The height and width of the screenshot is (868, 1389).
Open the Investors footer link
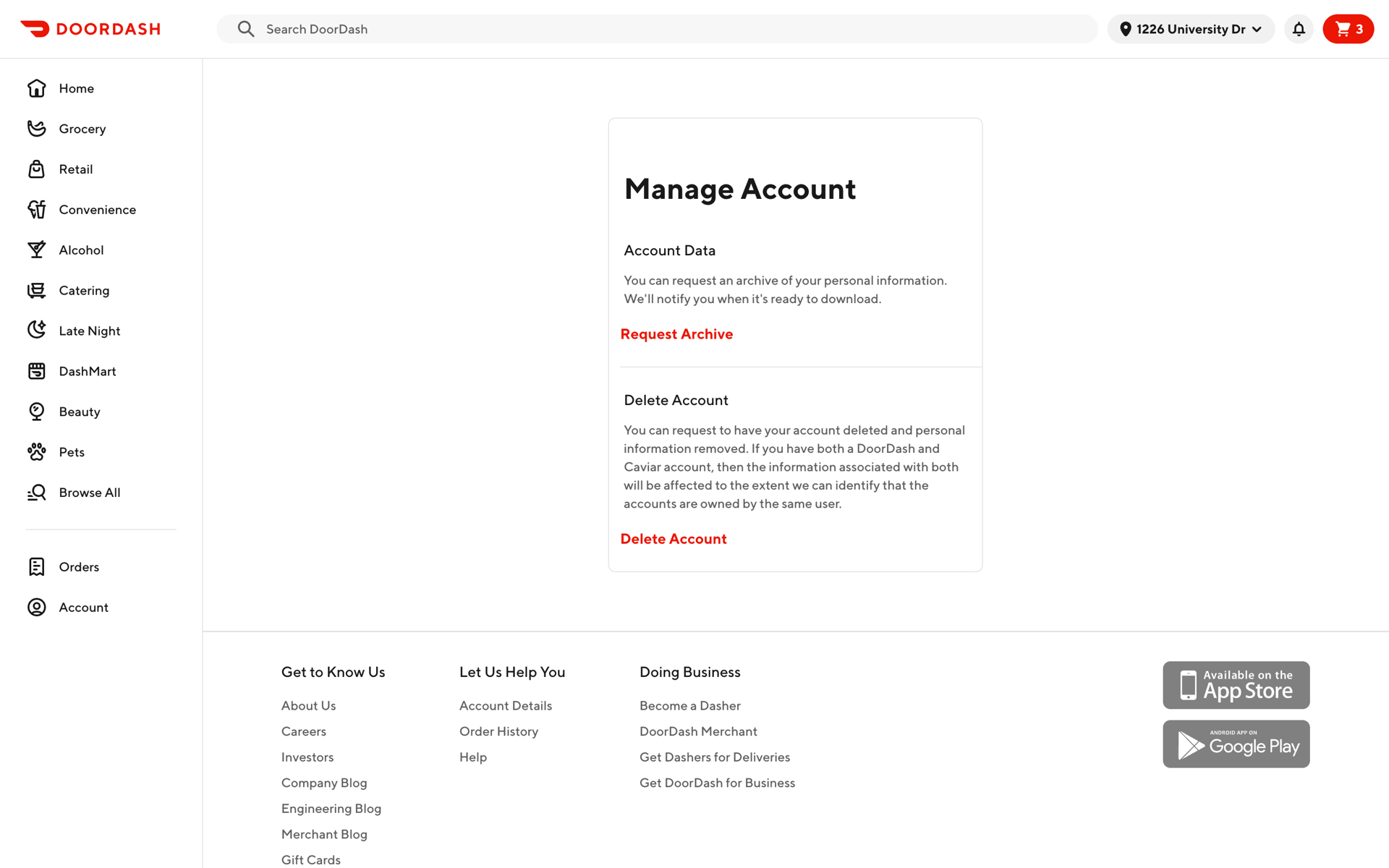click(307, 757)
